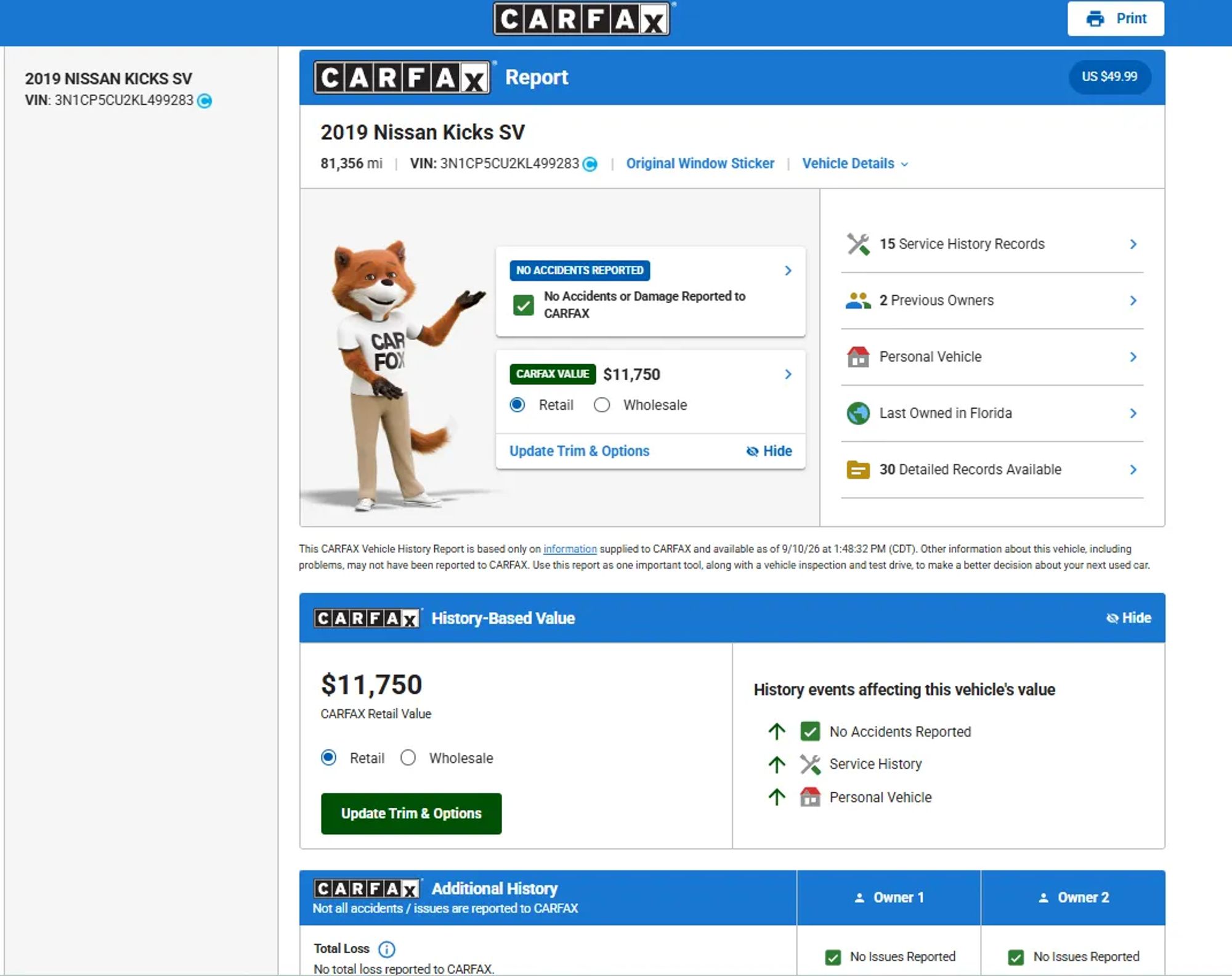Expand 2 Previous Owners chevron
The width and height of the screenshot is (1232, 976).
pos(1133,300)
